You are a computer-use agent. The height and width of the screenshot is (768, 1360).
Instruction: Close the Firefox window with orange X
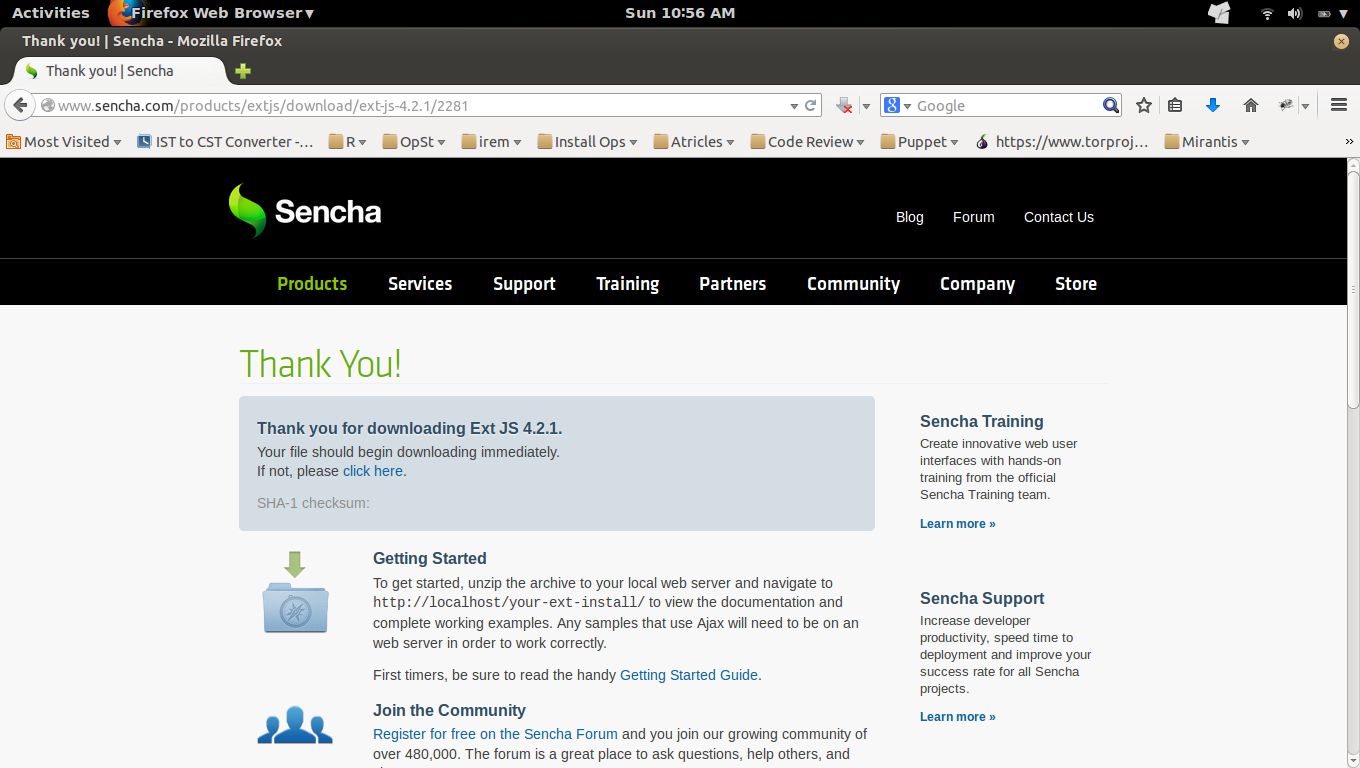[1341, 41]
